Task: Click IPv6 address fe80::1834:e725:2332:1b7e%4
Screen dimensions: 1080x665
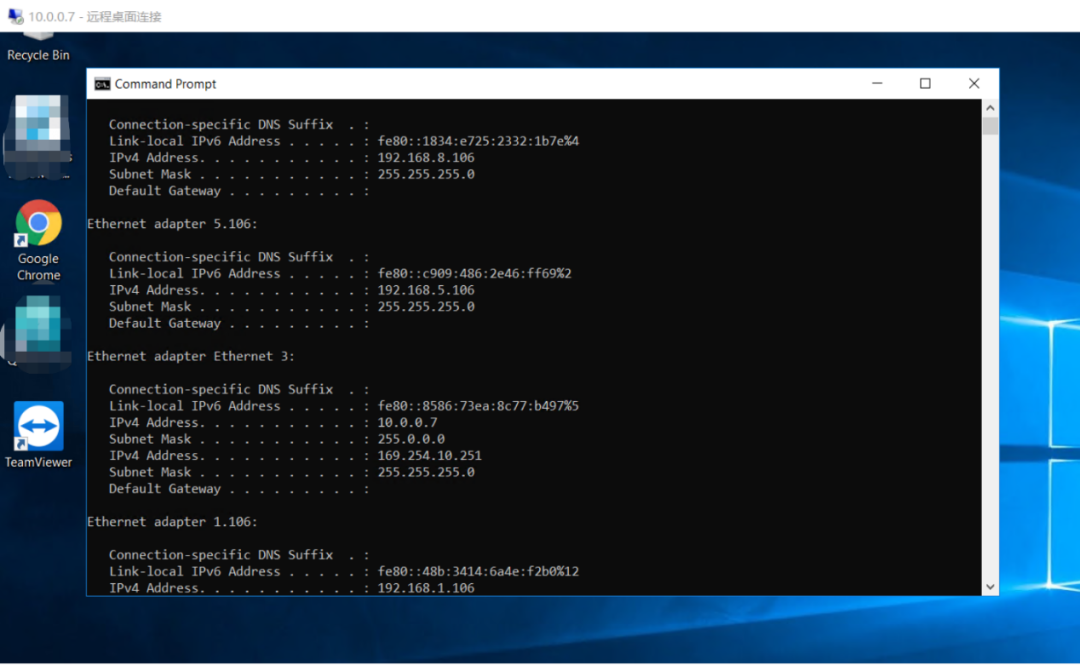Action: pyautogui.click(x=478, y=141)
